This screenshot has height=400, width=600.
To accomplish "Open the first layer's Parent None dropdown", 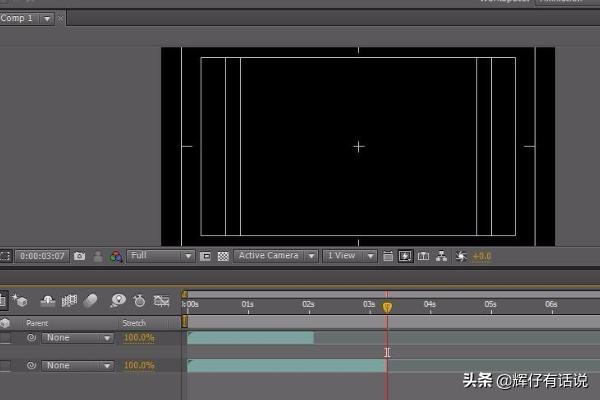I will pos(77,338).
